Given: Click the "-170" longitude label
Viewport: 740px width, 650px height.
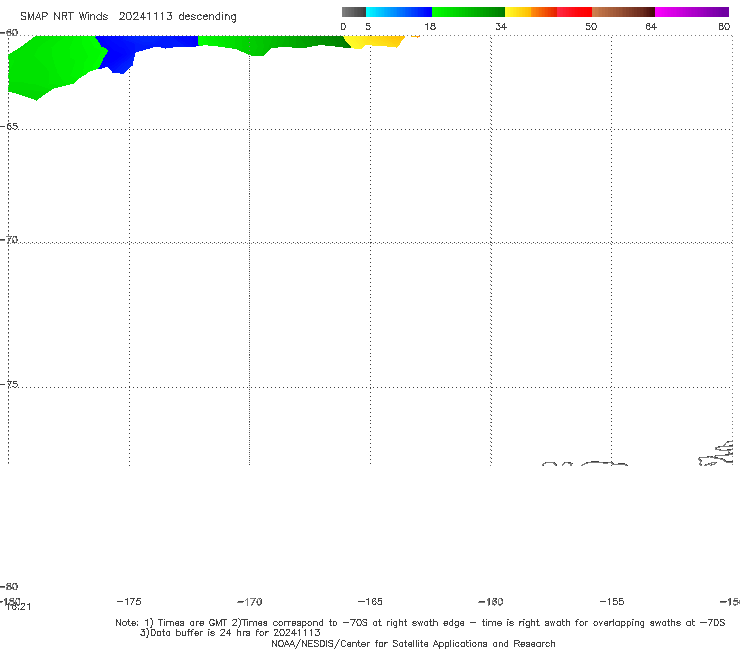Looking at the screenshot, I should tap(250, 602).
